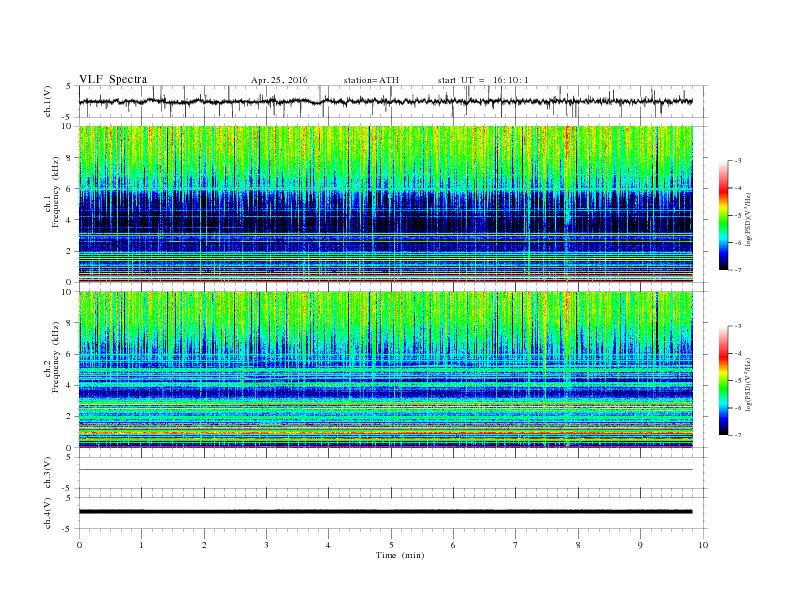The width and height of the screenshot is (792, 612).
Task: Click the ch.2 "Frequency (kHz)" axis label
Action: 56,356
